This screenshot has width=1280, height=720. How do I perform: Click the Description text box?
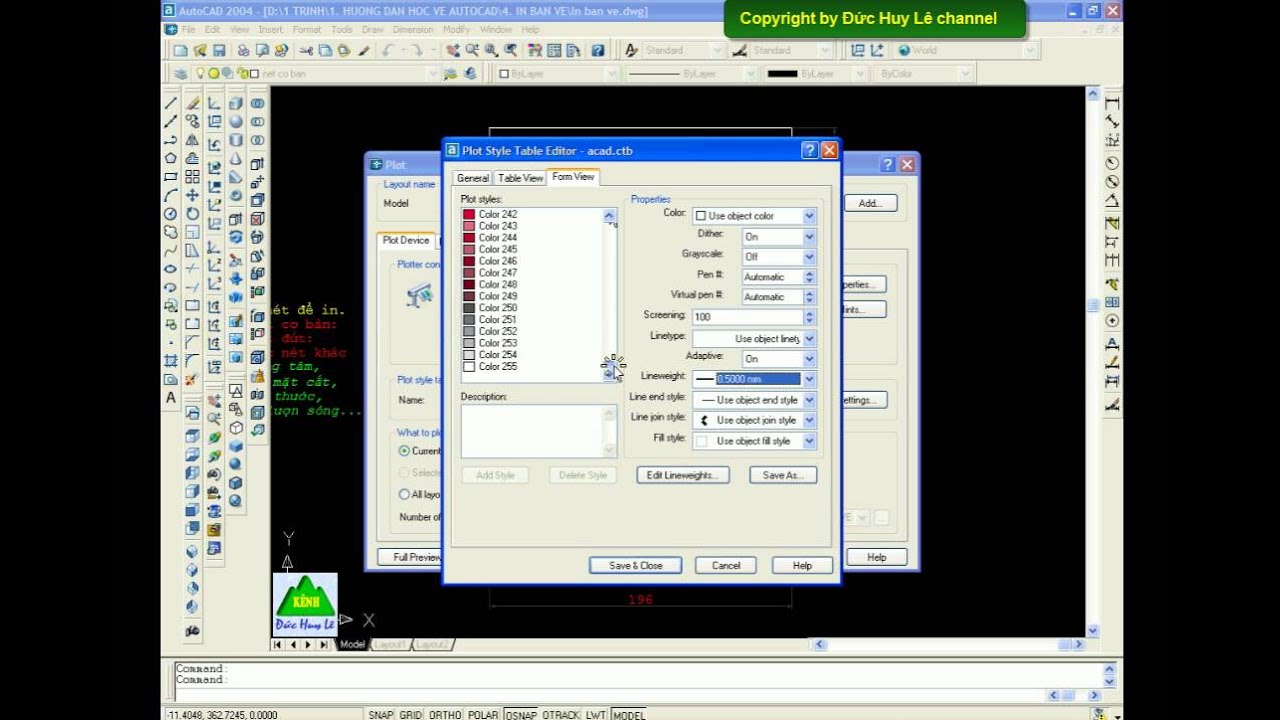(538, 431)
